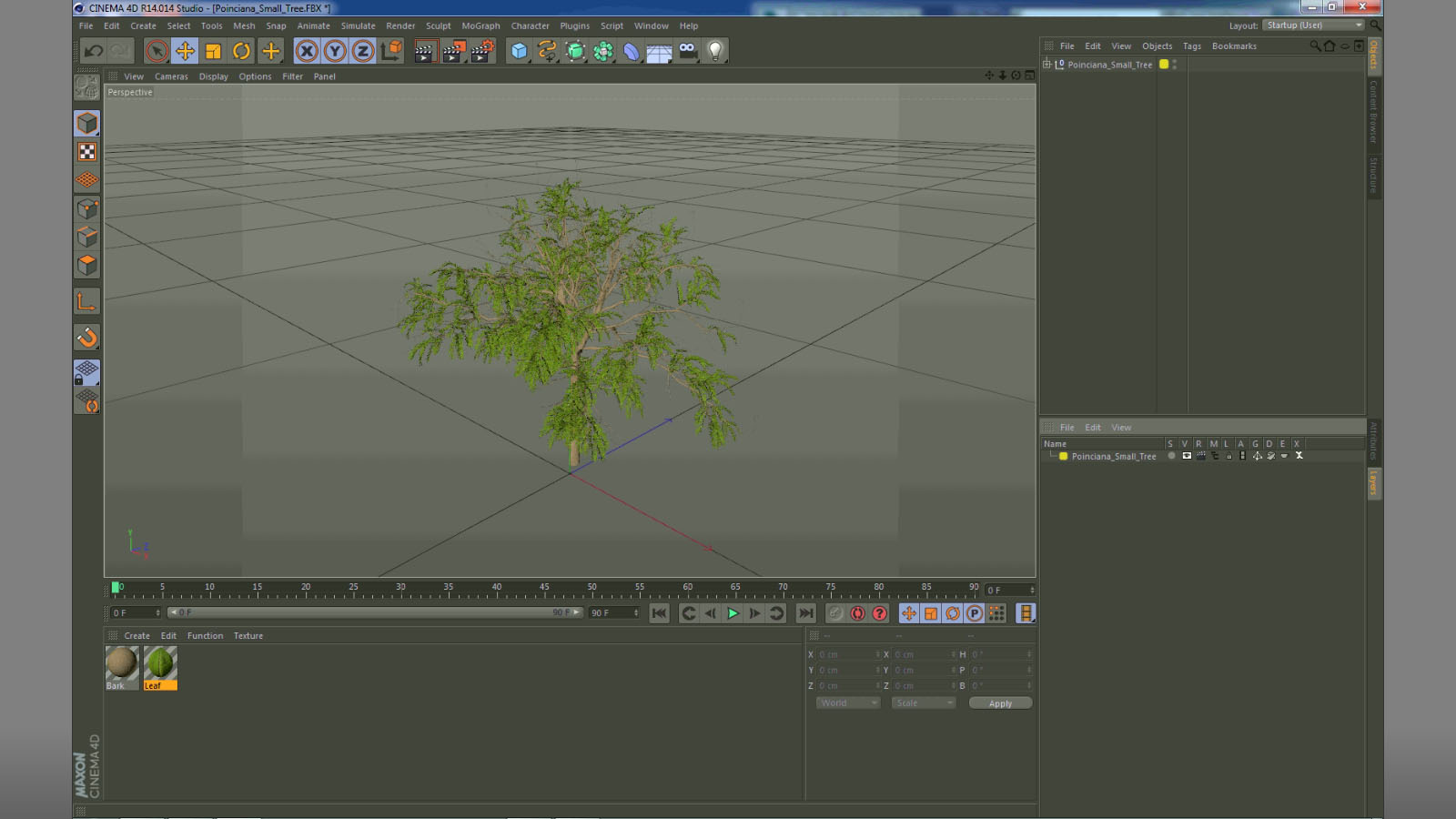
Task: Enable Texture mode checkerboard icon
Action: (x=87, y=152)
